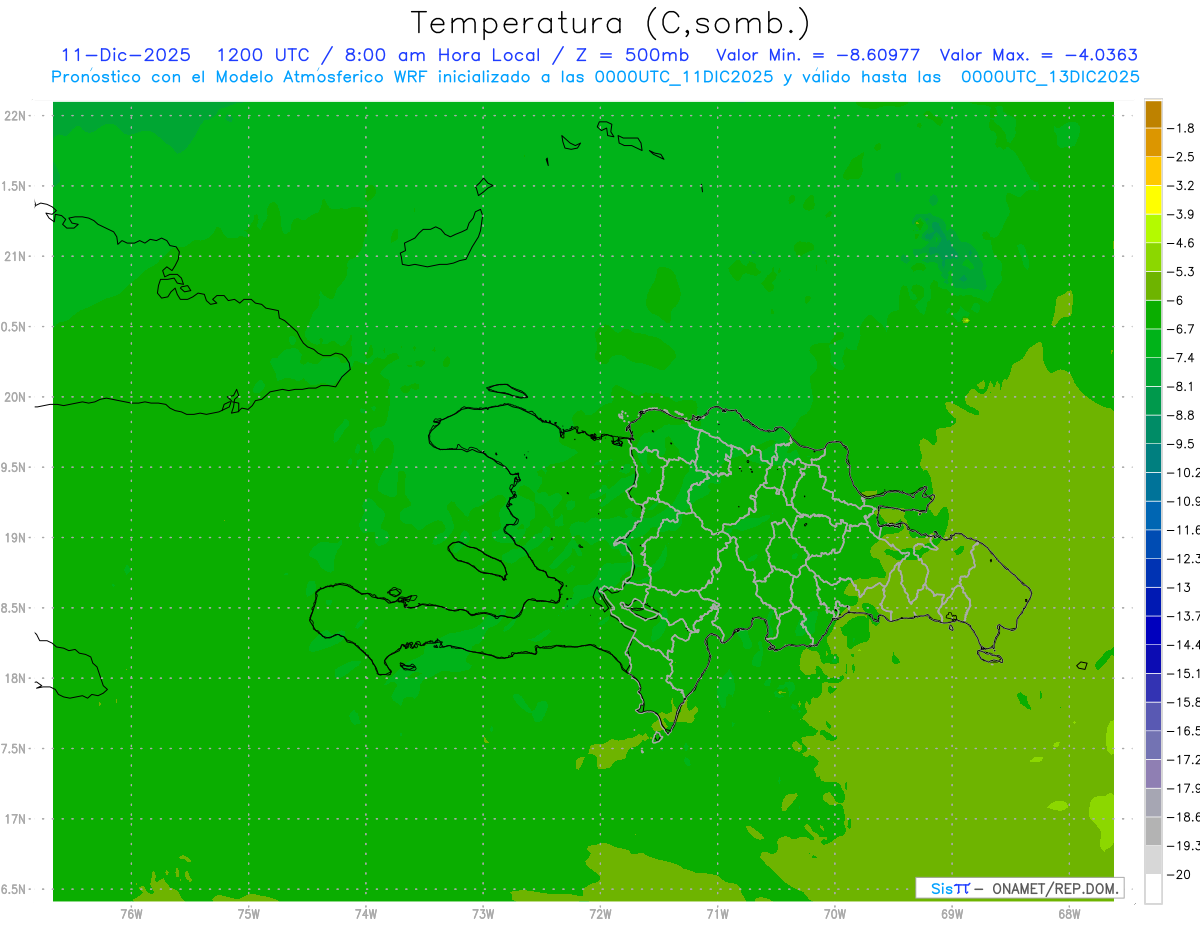Click the '-20' color scale value
The height and width of the screenshot is (927, 1200).
1179,875
